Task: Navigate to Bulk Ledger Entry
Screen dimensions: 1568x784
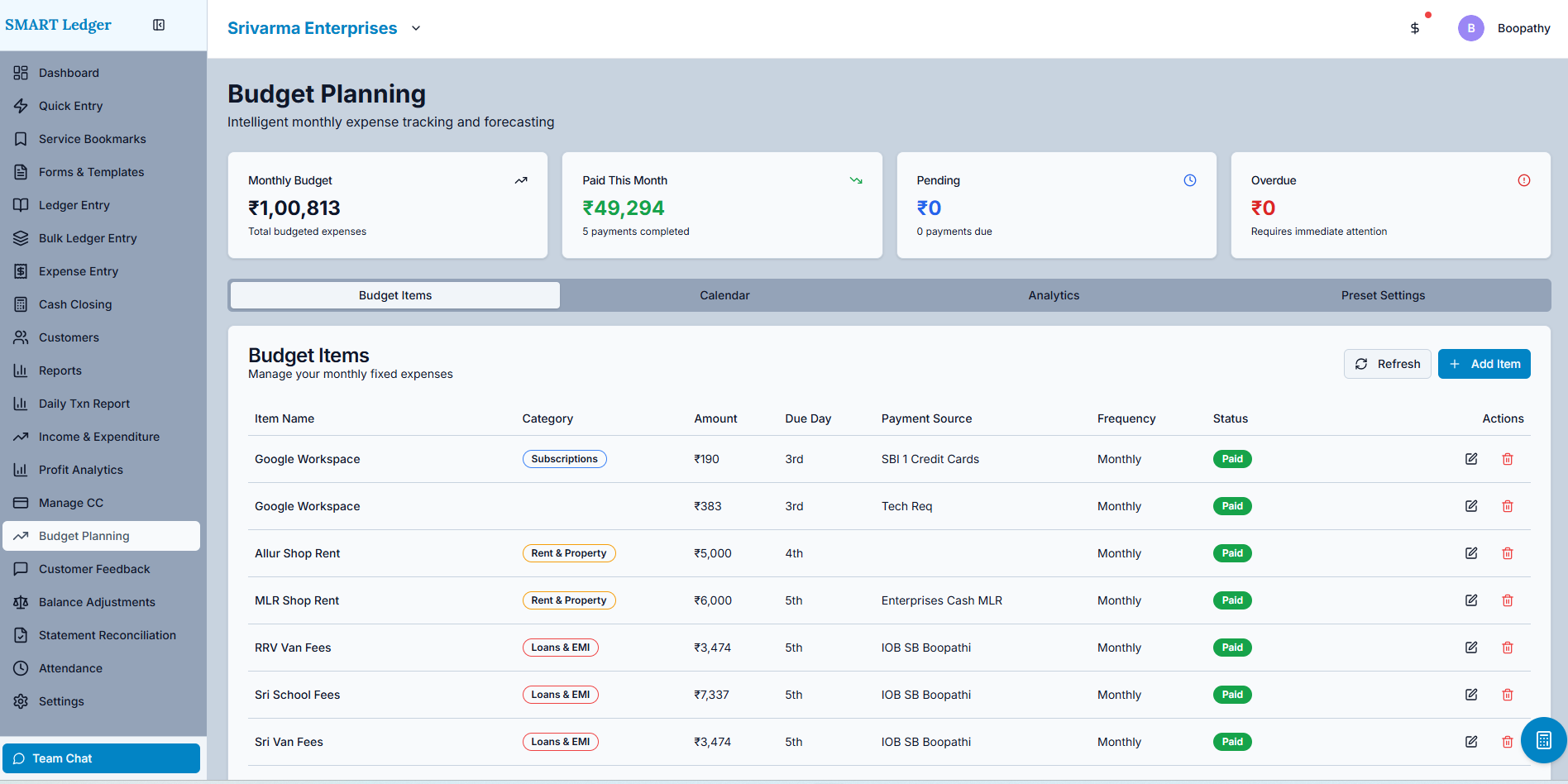Action: tap(101, 238)
